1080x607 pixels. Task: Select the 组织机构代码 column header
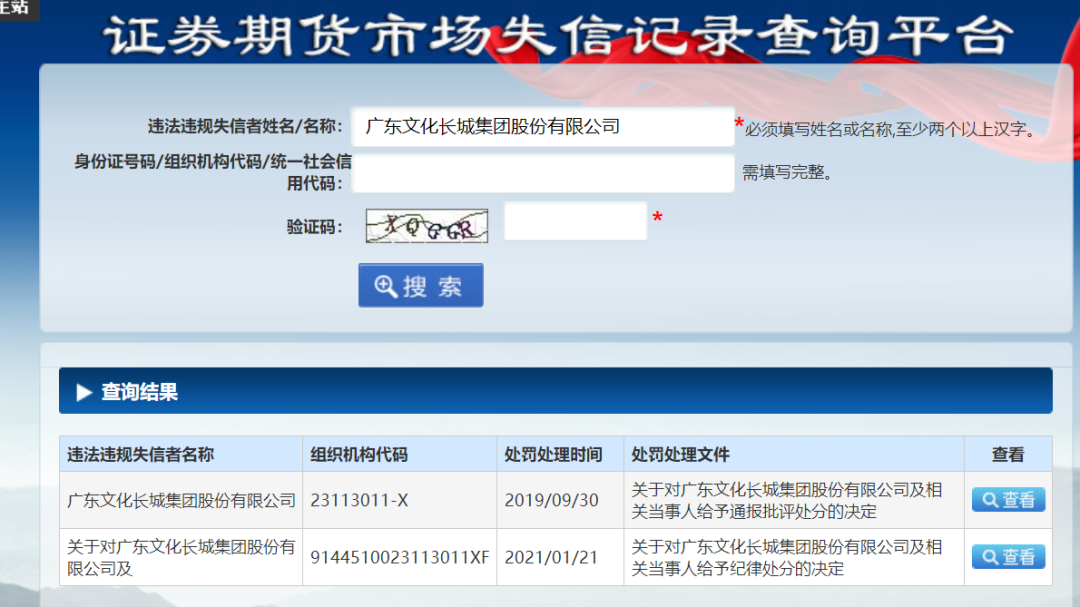coord(399,454)
